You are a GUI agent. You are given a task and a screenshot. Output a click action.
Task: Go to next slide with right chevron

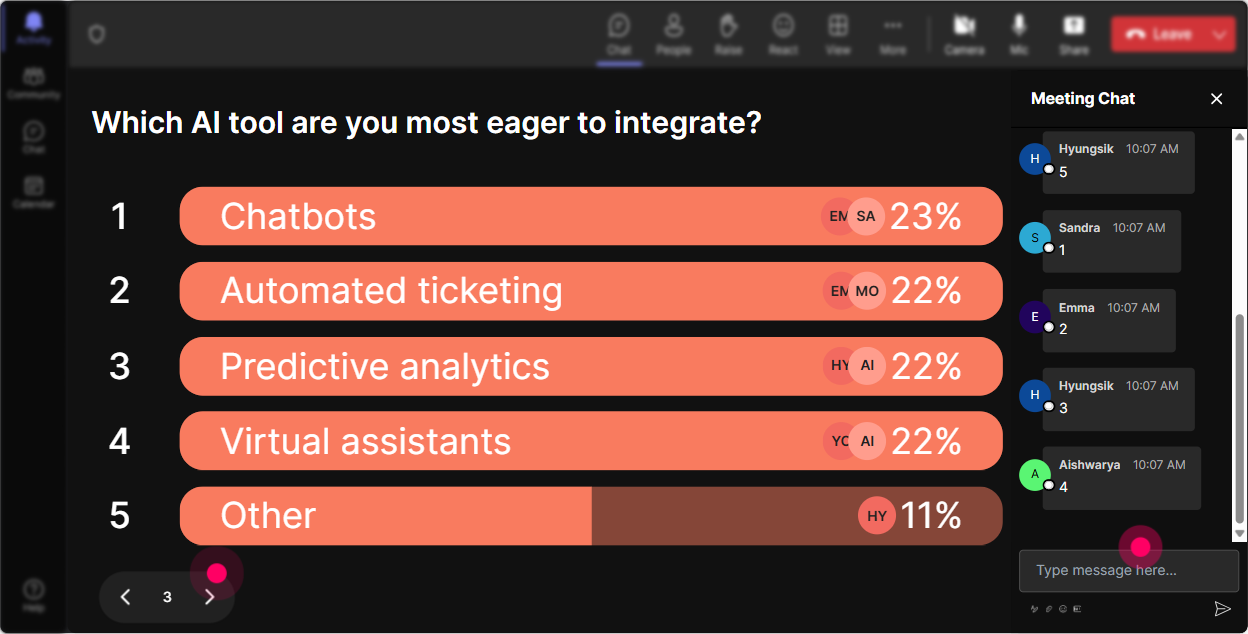coord(209,597)
